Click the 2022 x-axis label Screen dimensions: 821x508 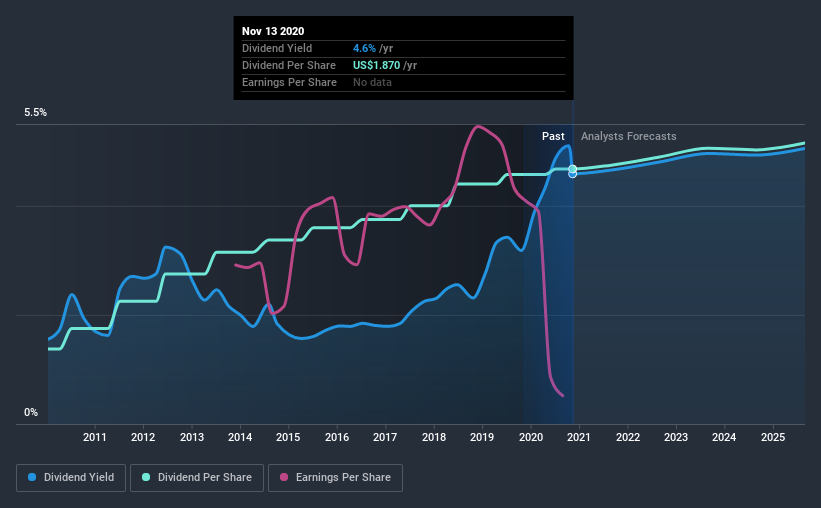tap(628, 437)
